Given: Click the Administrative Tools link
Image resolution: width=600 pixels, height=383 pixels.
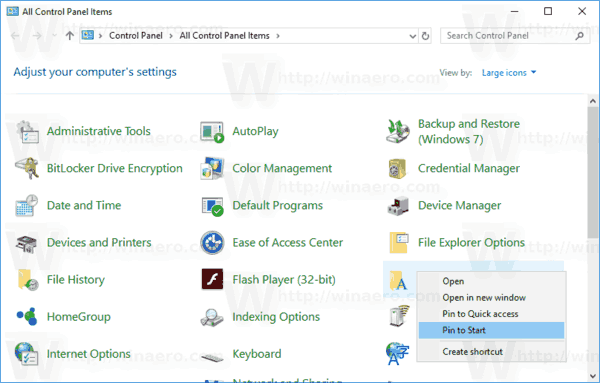Looking at the screenshot, I should [99, 131].
